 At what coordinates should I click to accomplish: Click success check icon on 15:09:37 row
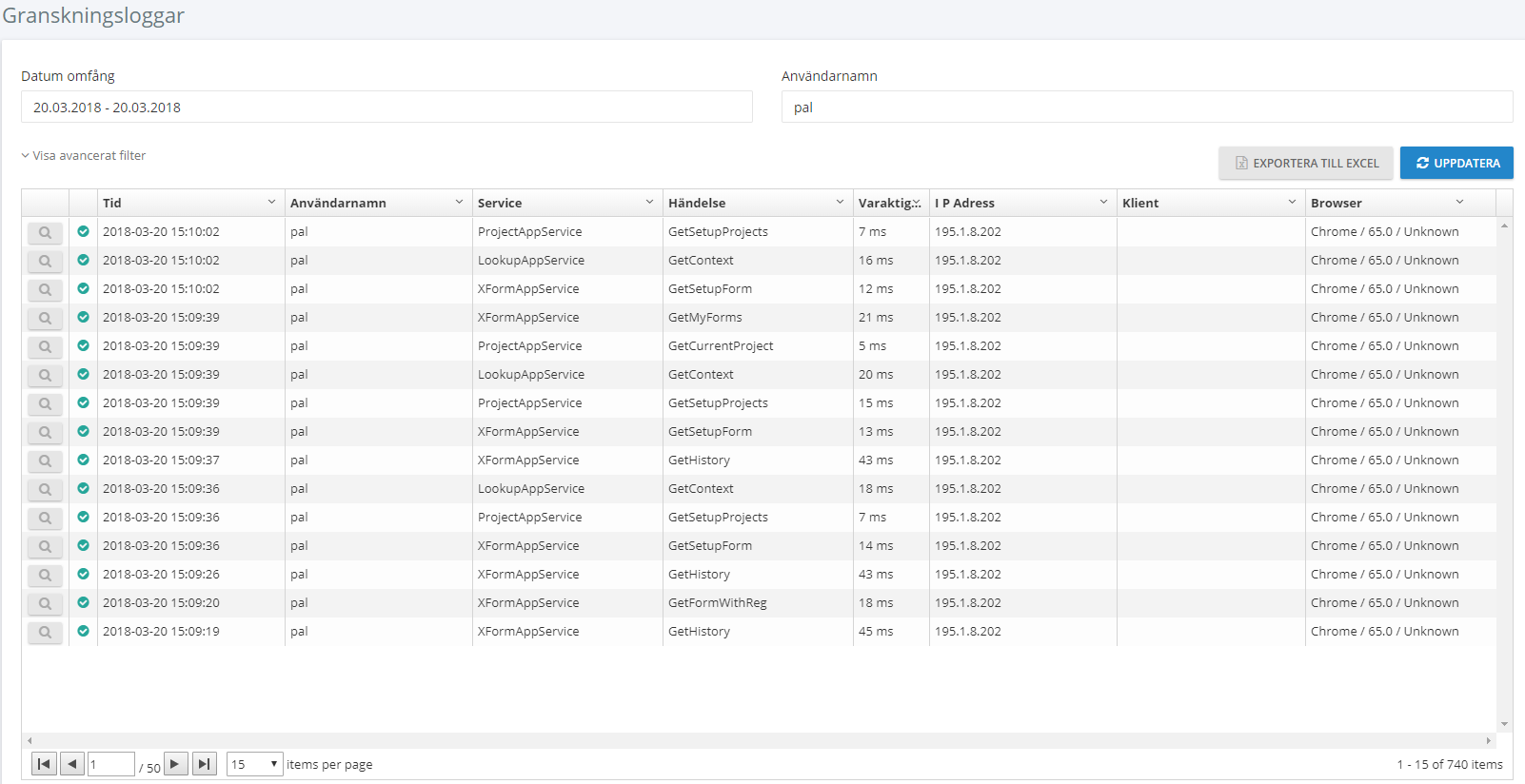(x=83, y=460)
